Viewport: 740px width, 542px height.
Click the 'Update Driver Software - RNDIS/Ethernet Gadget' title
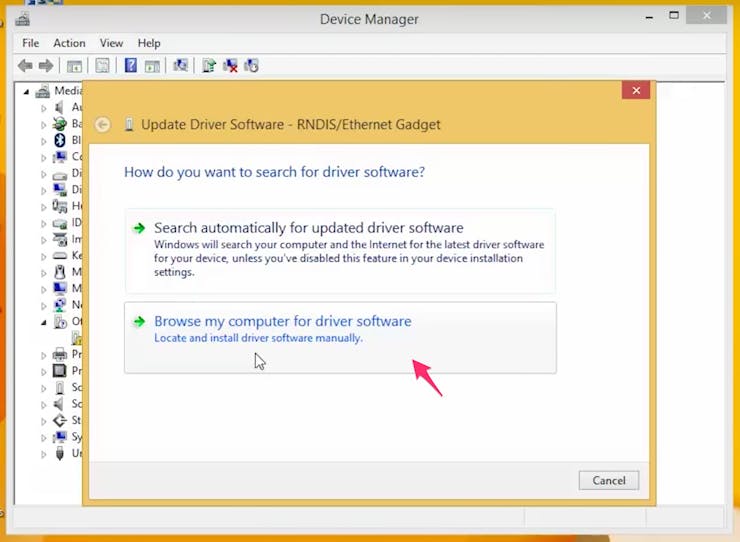tap(291, 124)
